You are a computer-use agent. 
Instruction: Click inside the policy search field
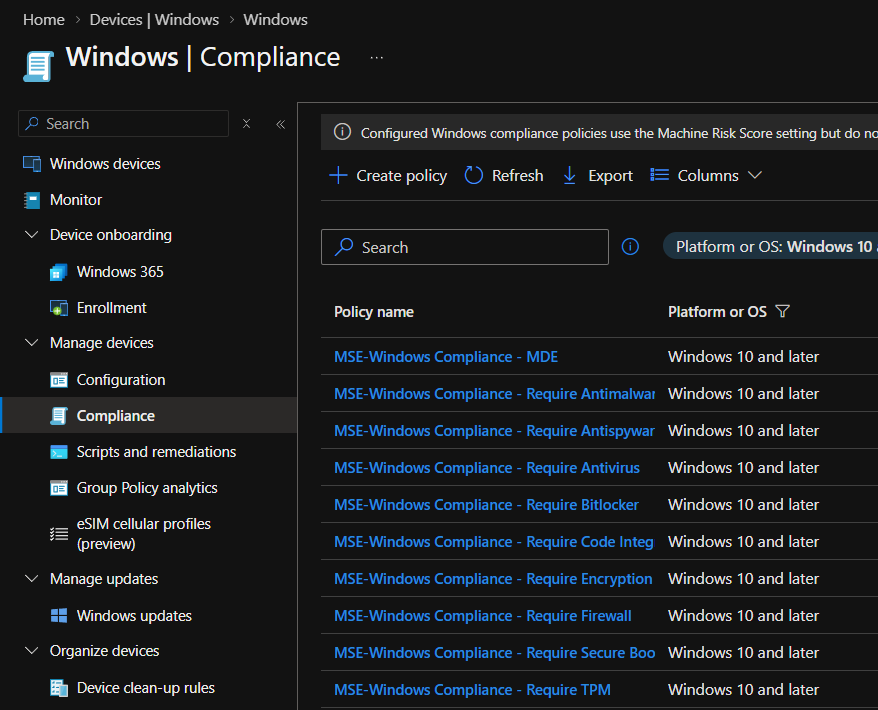coord(465,247)
